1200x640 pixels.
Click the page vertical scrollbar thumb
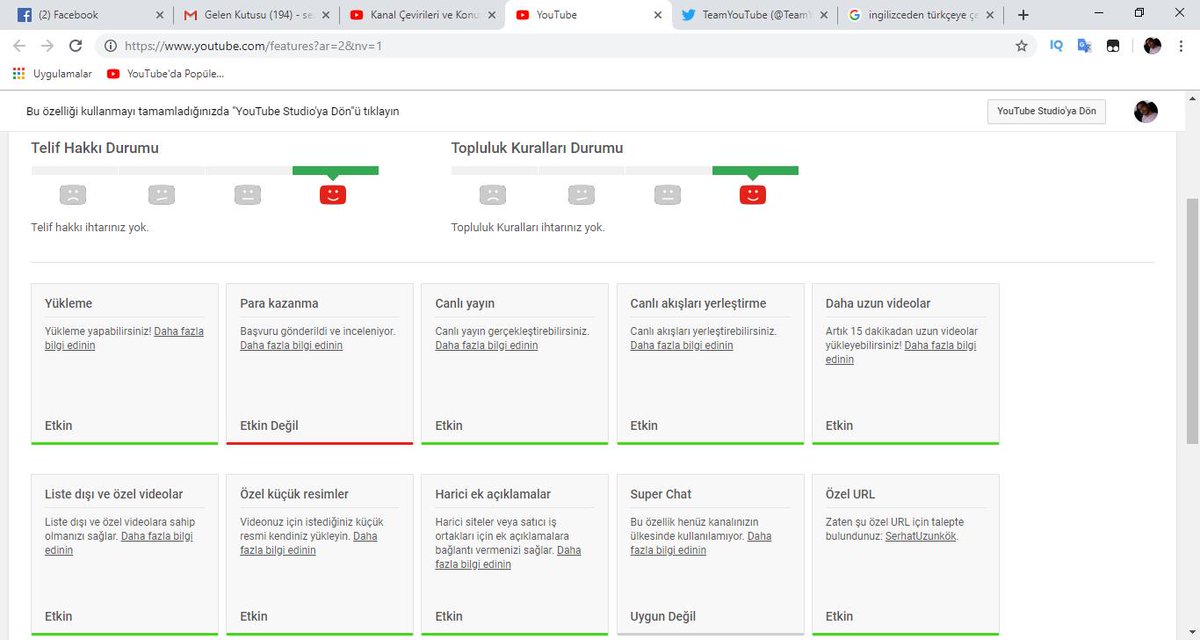pos(1192,320)
